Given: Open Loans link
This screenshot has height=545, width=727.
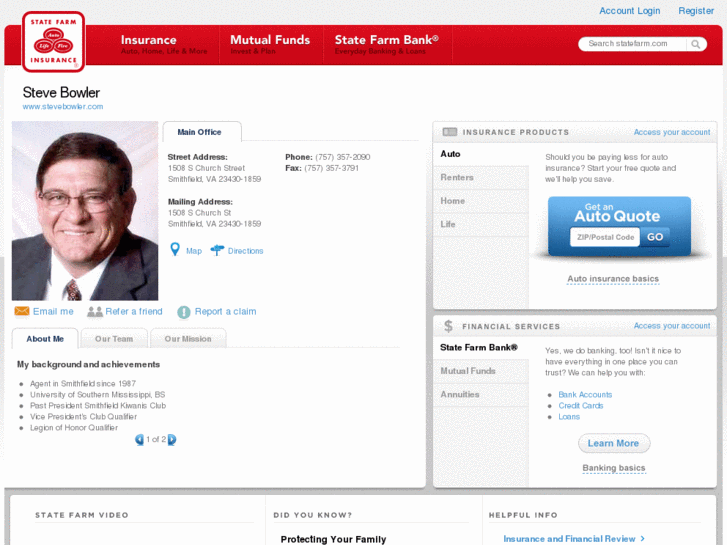Looking at the screenshot, I should [569, 417].
